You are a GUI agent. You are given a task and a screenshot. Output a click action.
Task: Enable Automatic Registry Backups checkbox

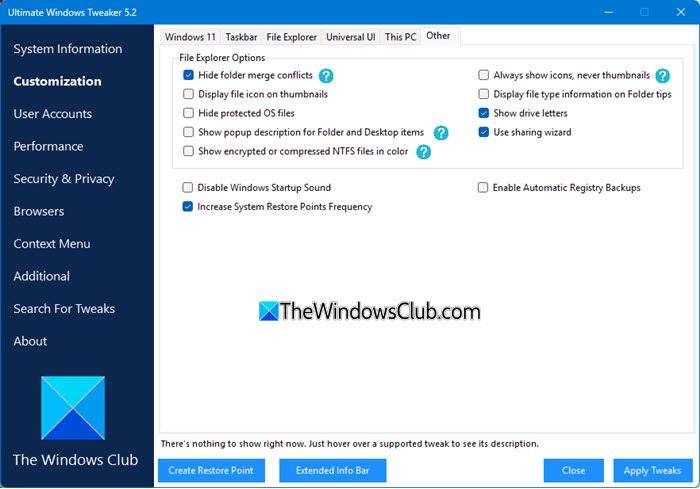(483, 188)
